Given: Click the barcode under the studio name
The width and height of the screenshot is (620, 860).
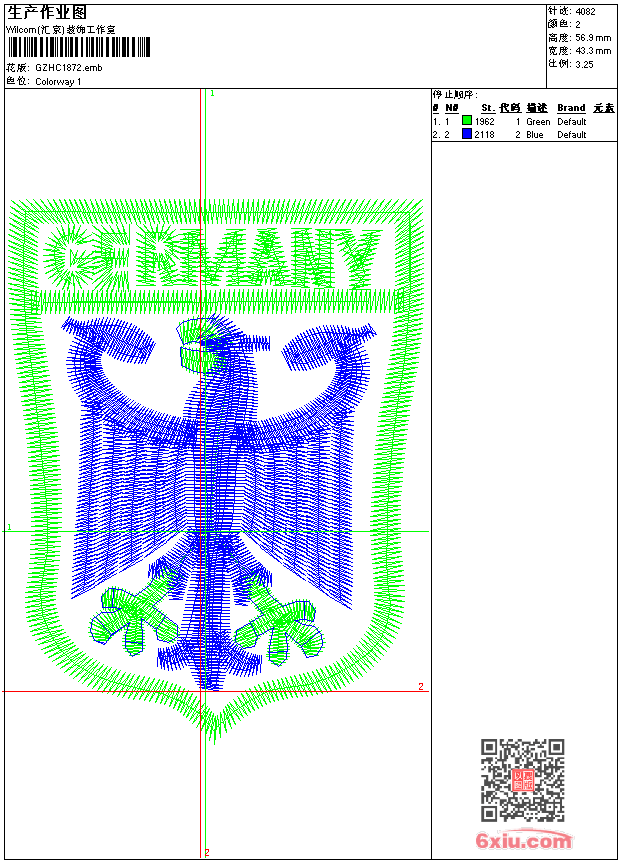Looking at the screenshot, I should (78, 47).
